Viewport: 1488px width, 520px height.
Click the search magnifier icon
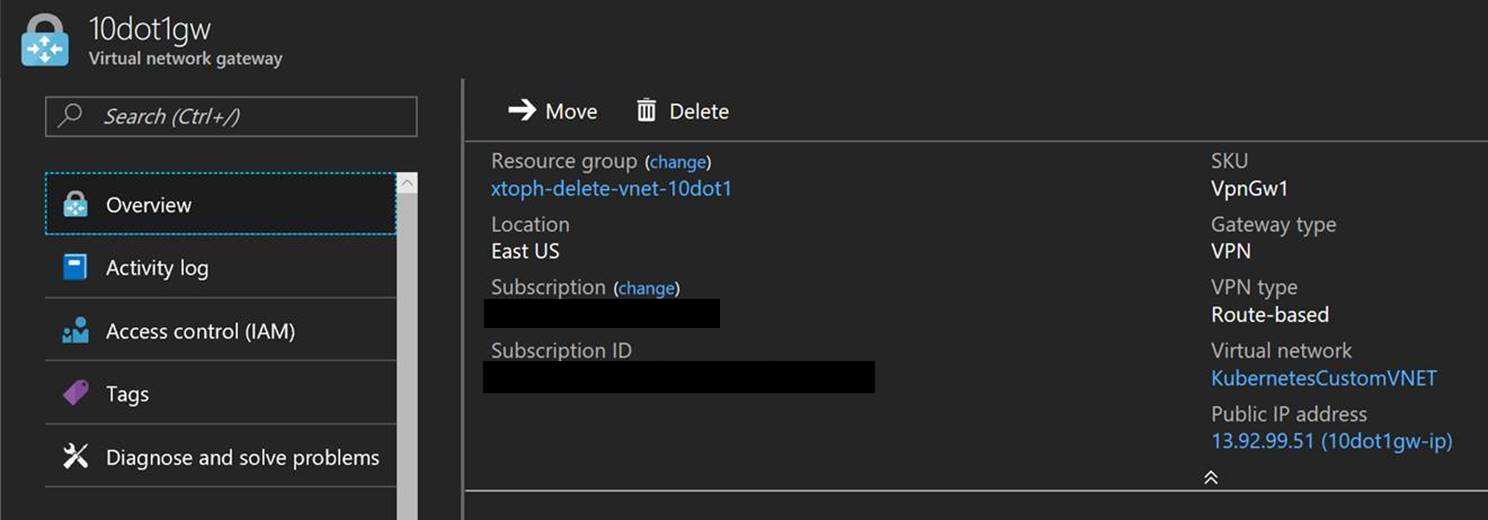(70, 116)
